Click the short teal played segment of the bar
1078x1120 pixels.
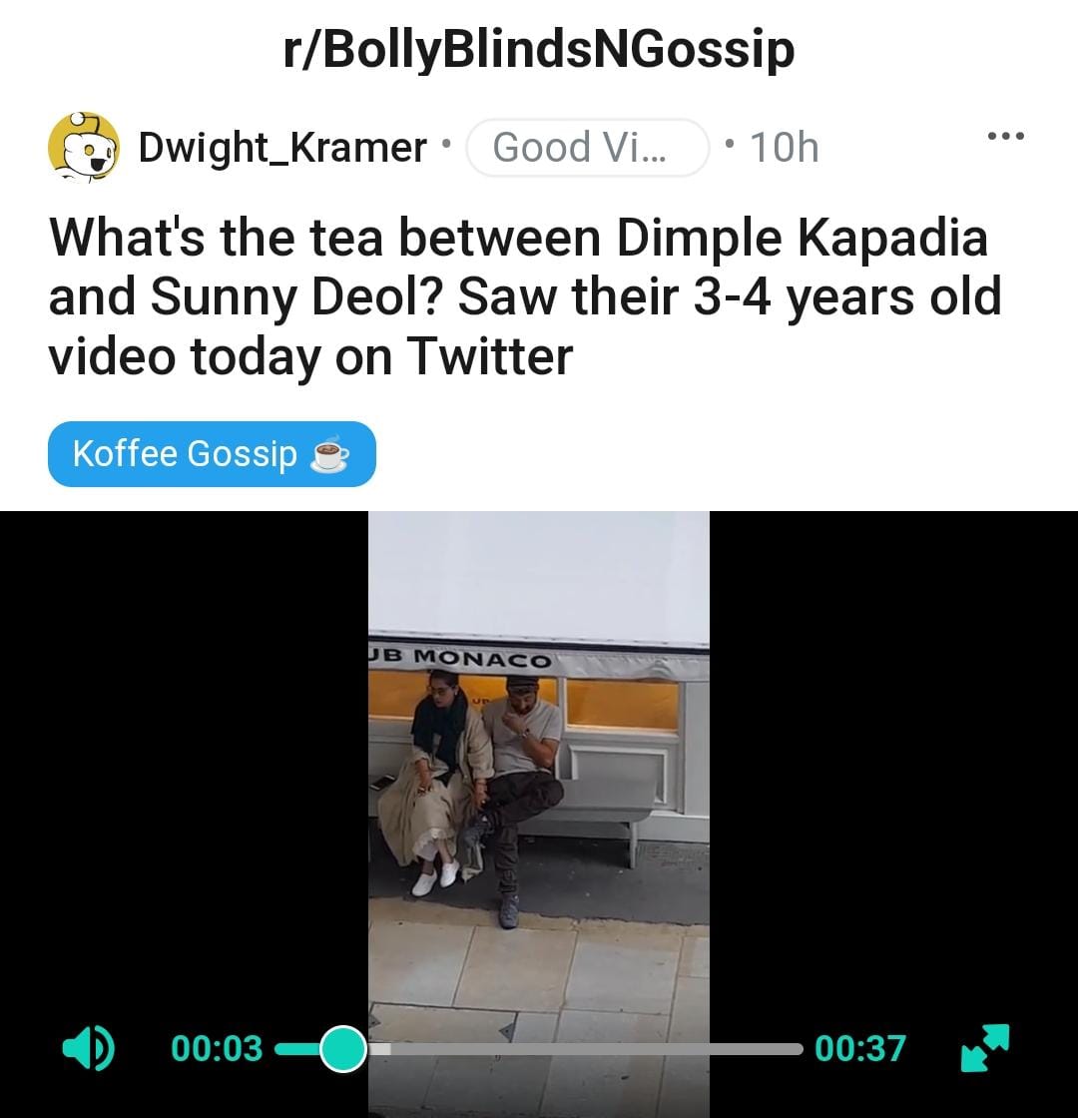(297, 1048)
